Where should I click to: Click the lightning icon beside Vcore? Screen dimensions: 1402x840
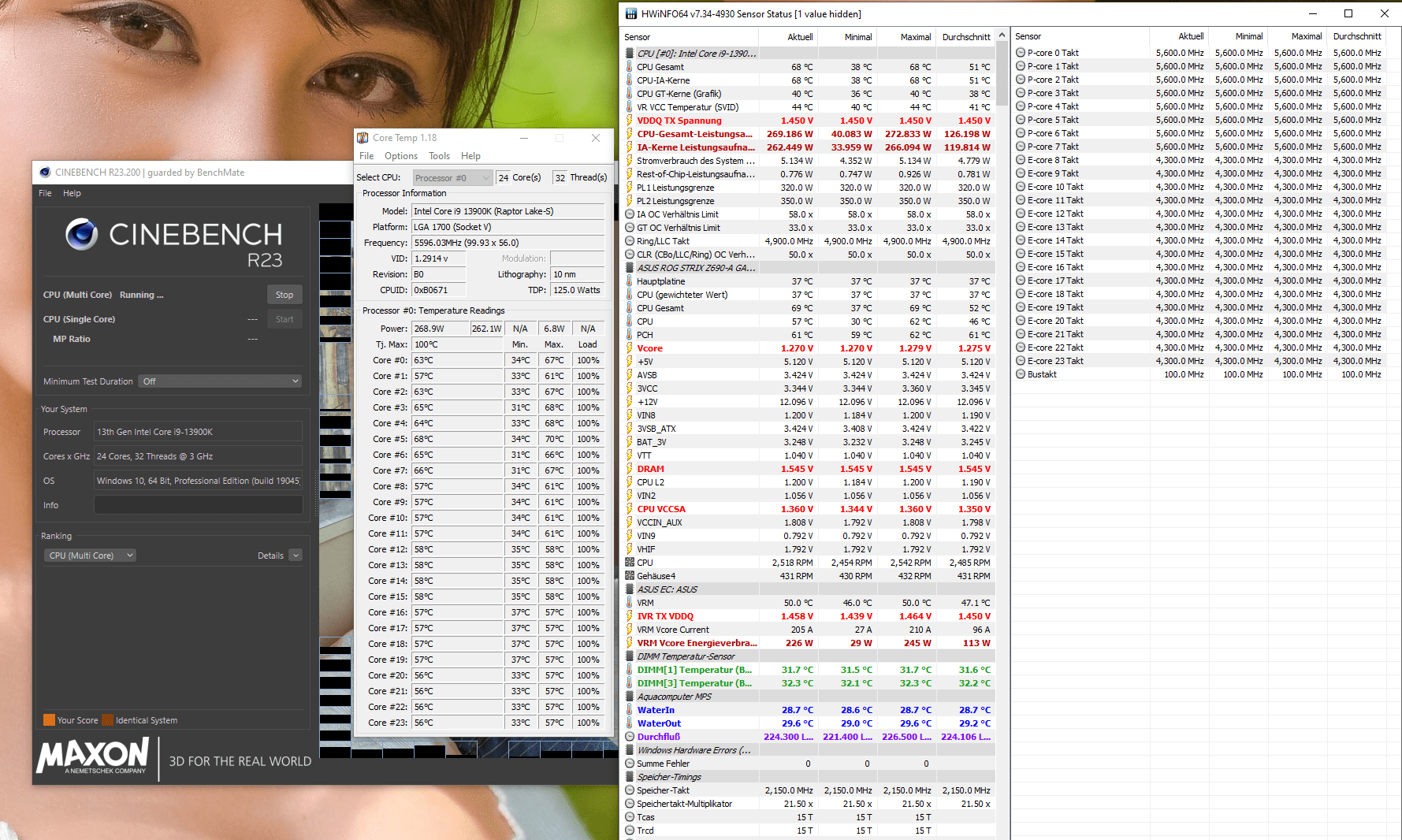[630, 348]
